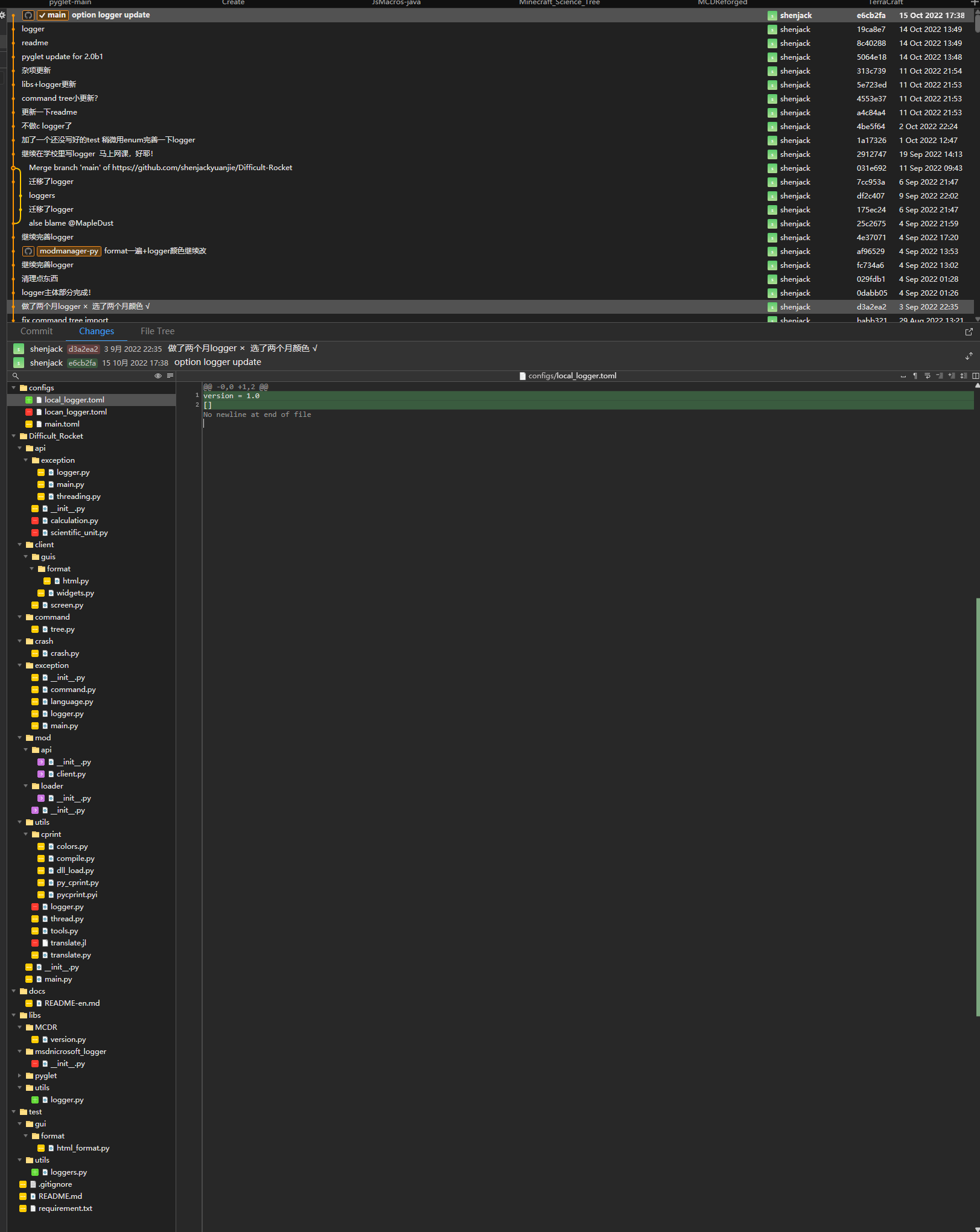This screenshot has width=980, height=1232.
Task: Click GitHub remote icon beside modmanager-py
Action: click(x=28, y=251)
